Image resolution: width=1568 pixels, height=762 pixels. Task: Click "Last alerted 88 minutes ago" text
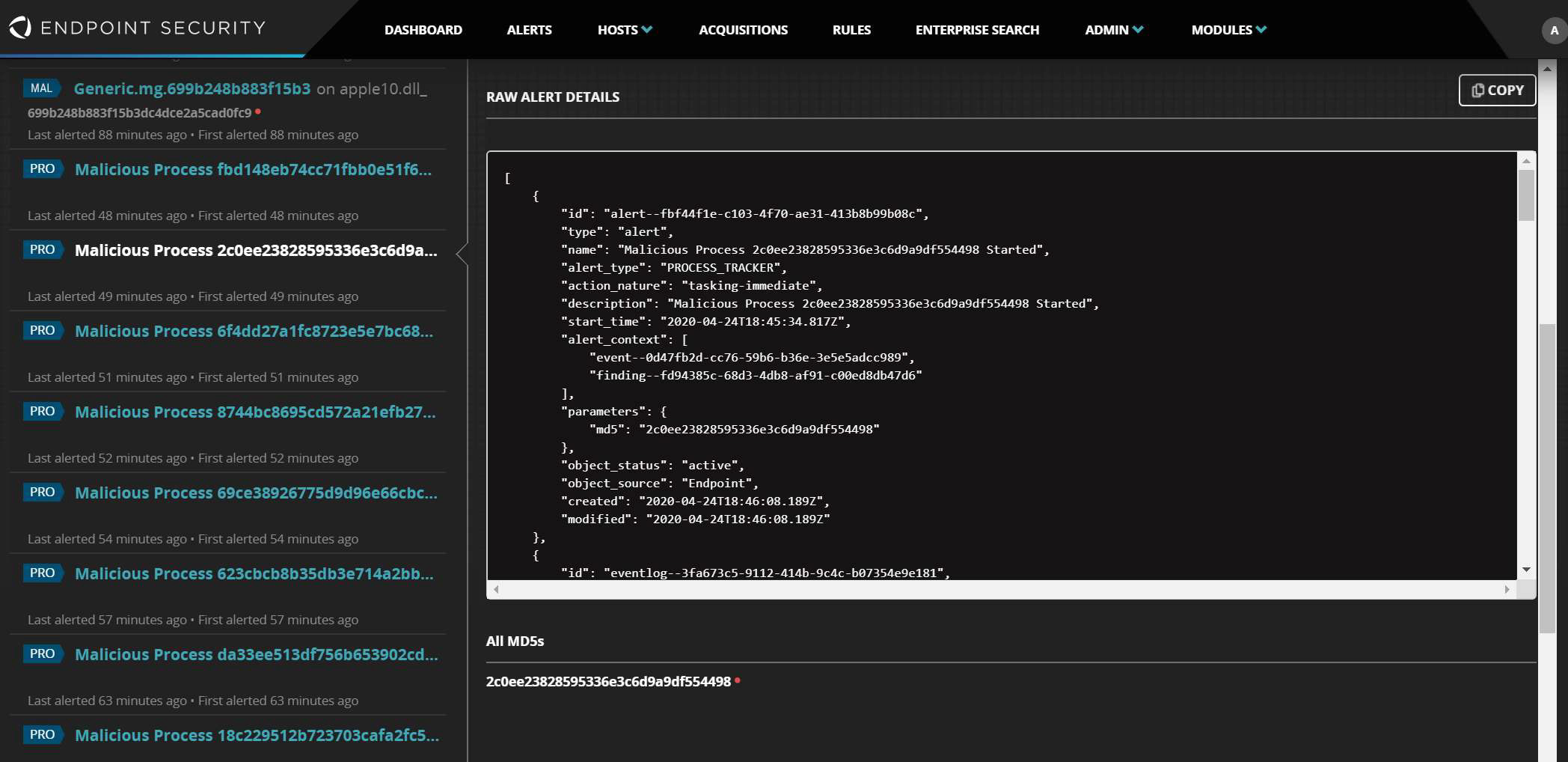click(x=107, y=135)
